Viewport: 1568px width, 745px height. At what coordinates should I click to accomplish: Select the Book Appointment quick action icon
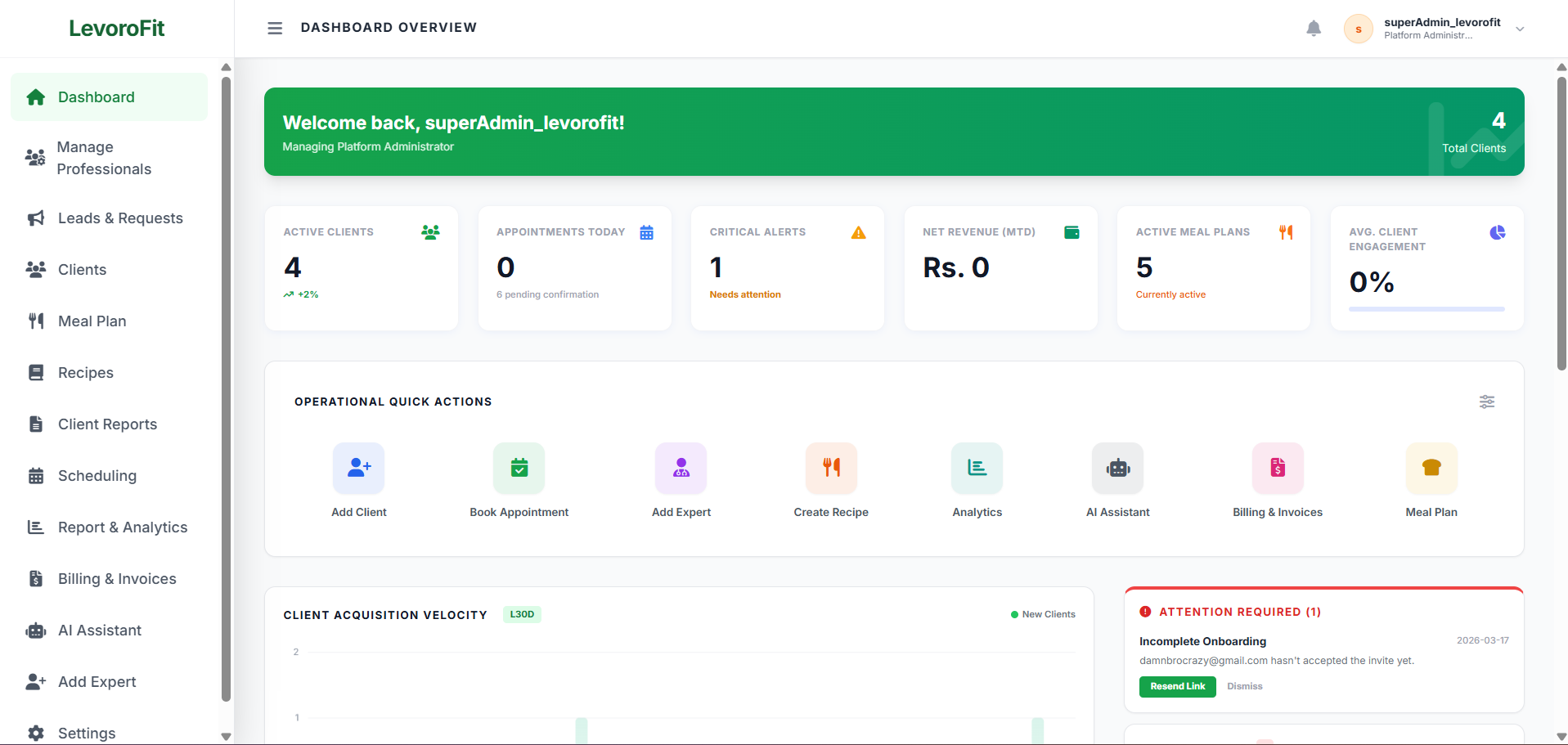(x=519, y=469)
